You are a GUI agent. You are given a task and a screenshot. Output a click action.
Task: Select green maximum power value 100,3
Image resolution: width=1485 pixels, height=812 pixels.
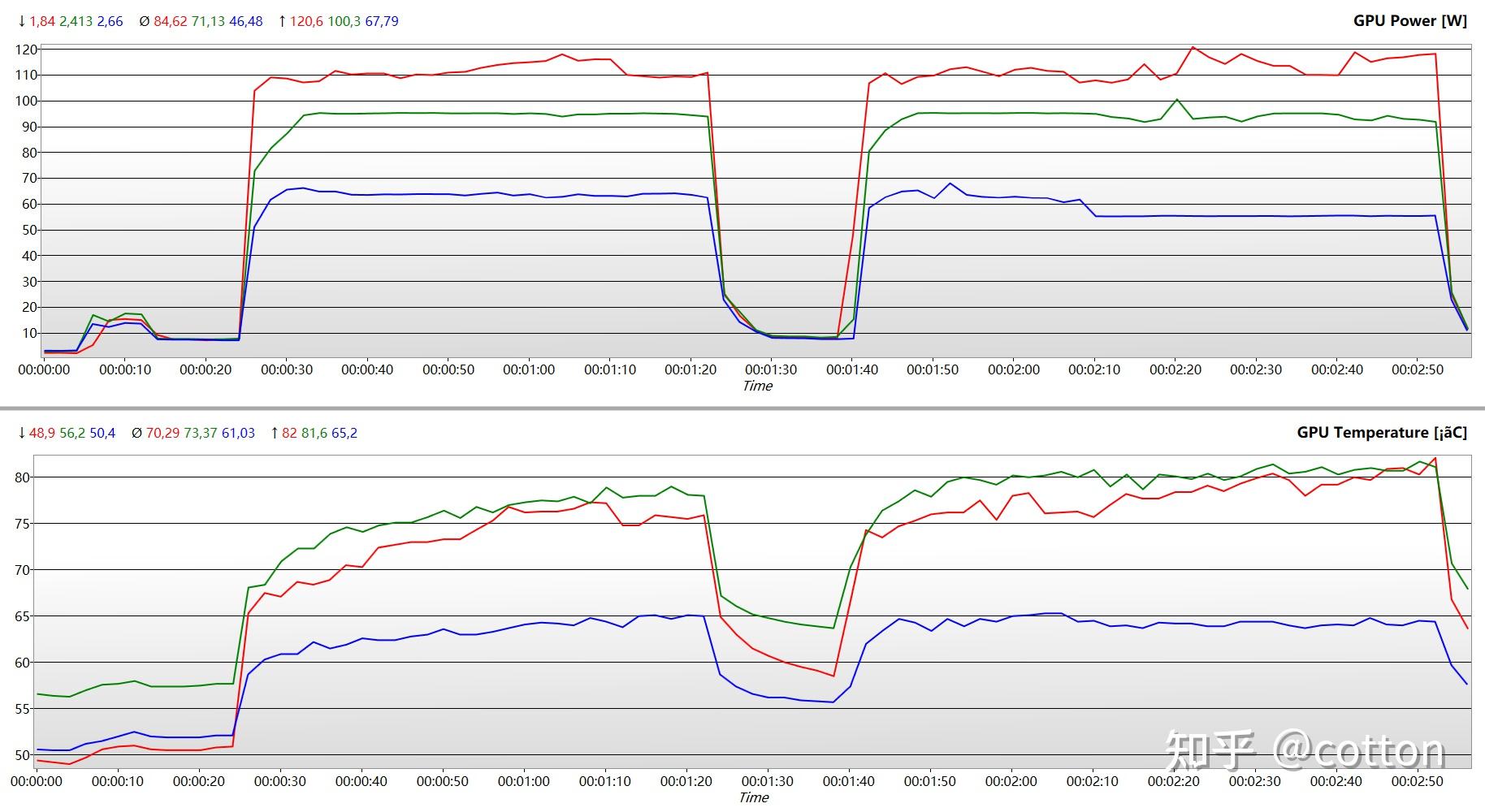(344, 22)
